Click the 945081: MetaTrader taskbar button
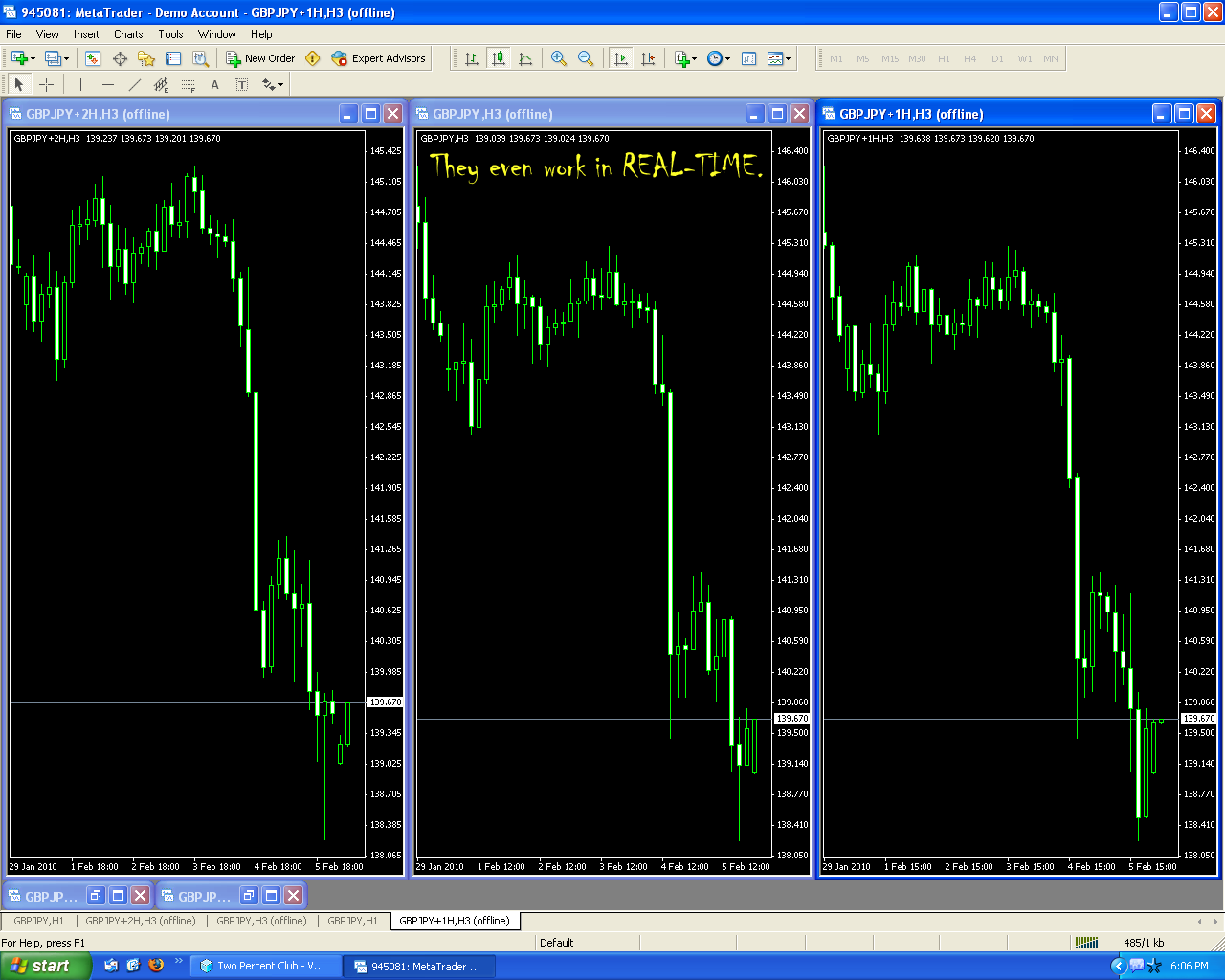Screen dimensions: 1225x980 pyautogui.click(x=419, y=966)
